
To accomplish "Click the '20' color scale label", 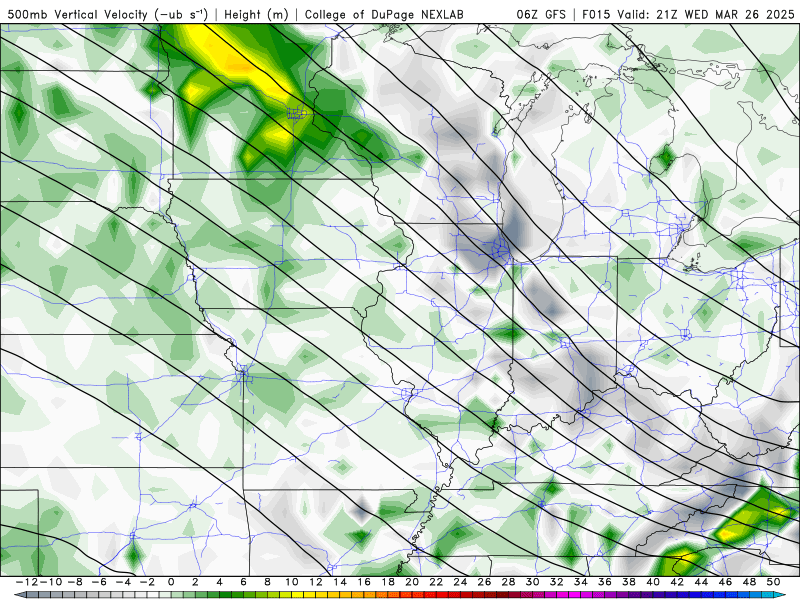I will (412, 582).
